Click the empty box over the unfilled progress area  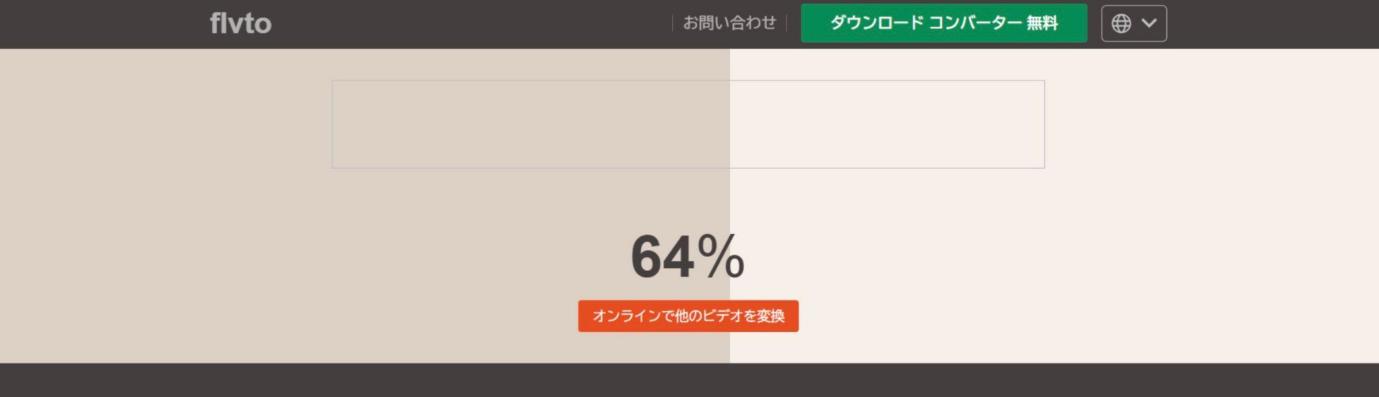point(887,124)
